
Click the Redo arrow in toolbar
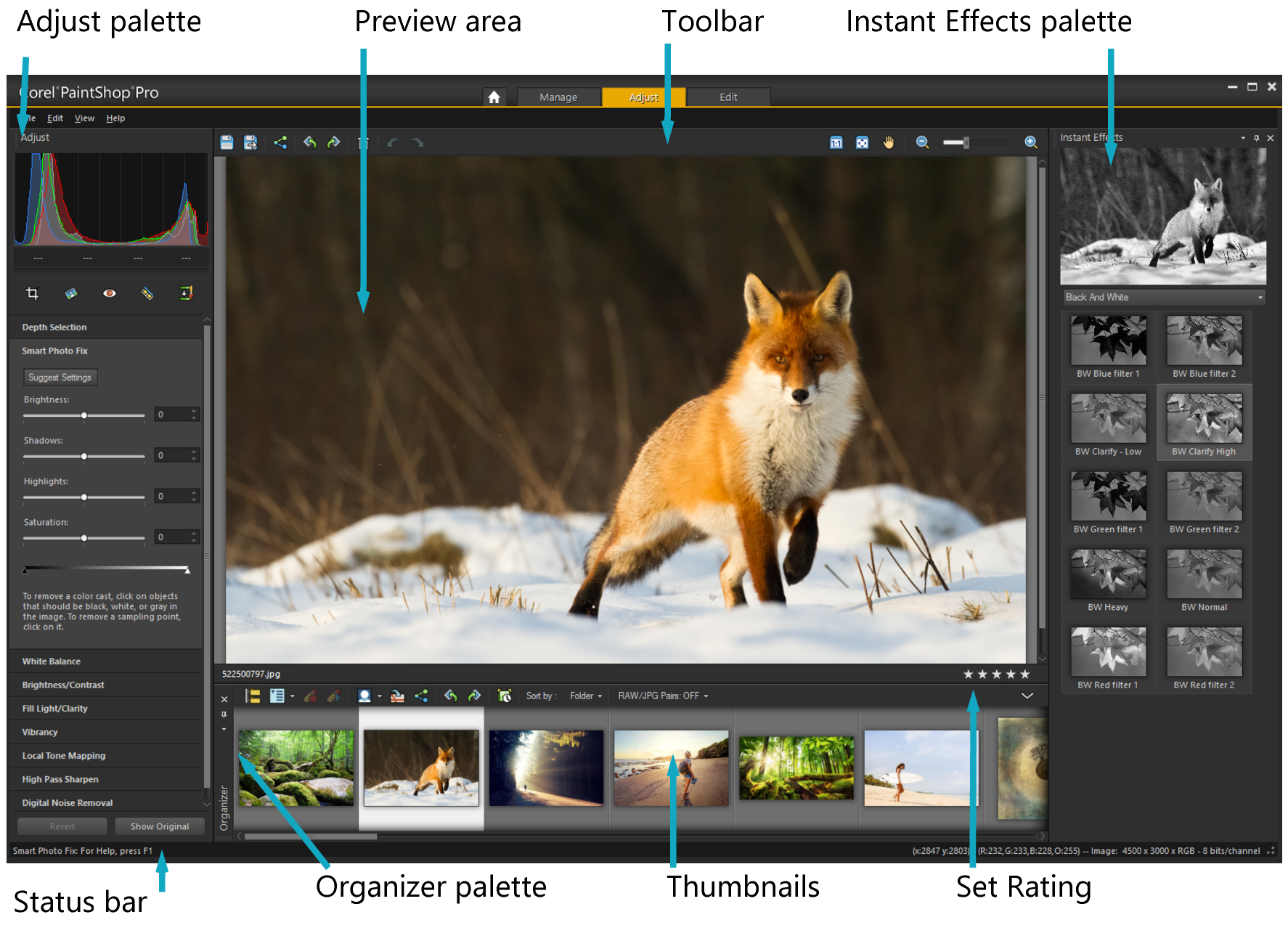(417, 142)
